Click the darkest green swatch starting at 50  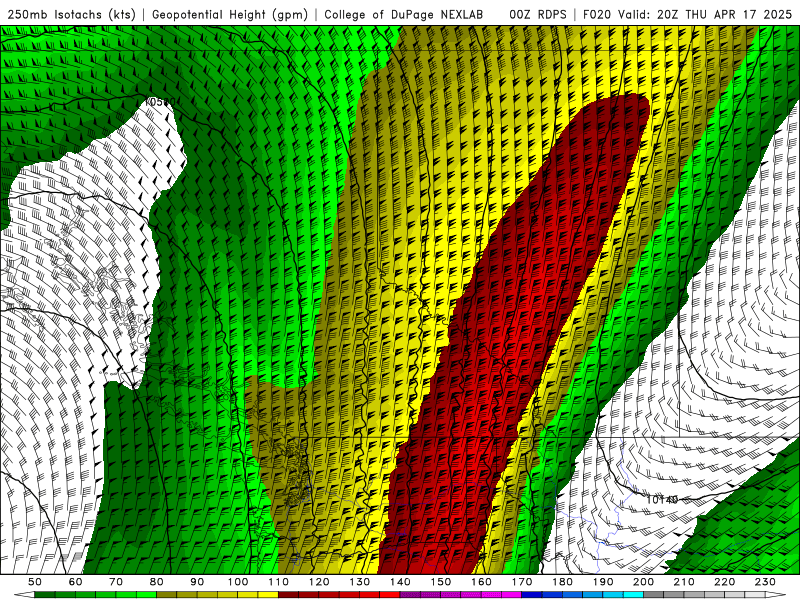(x=44, y=595)
